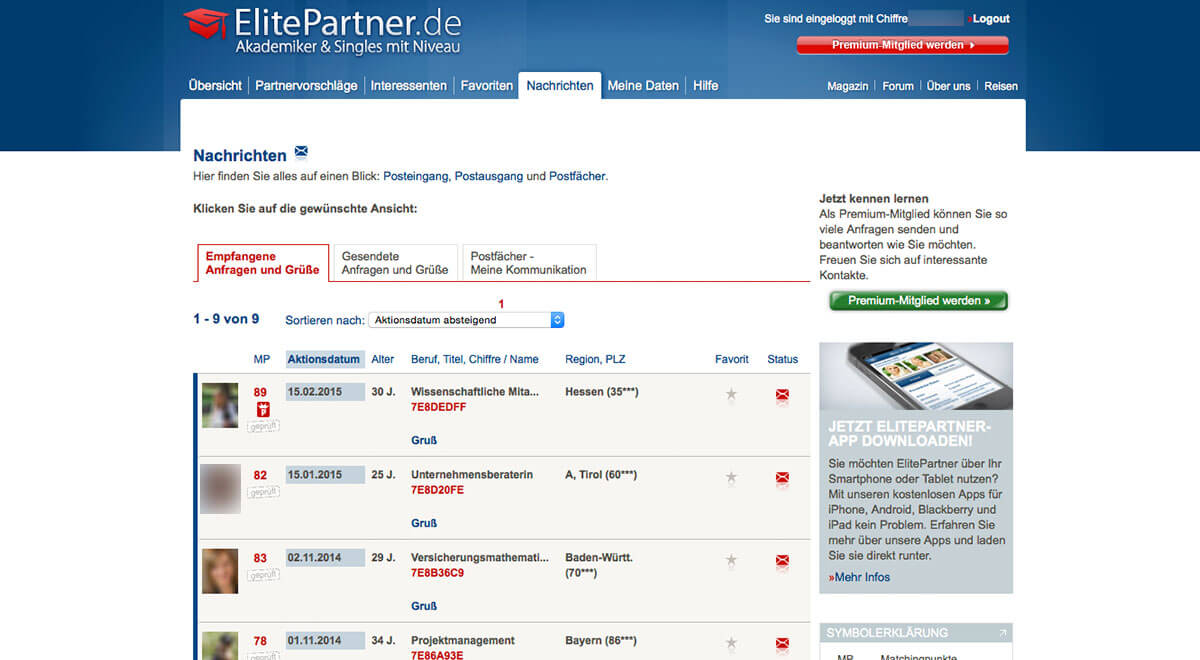This screenshot has width=1200, height=660.
Task: Open Magazin link
Action: click(x=848, y=86)
